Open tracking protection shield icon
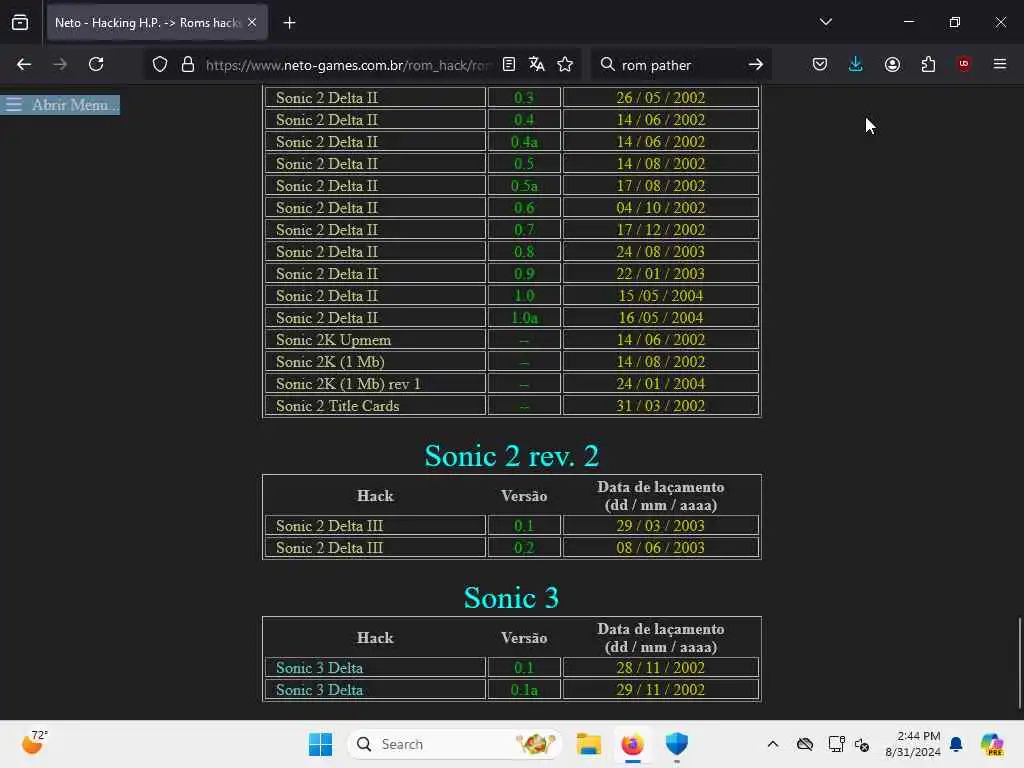Screen dimensions: 1024x768 (x=160, y=64)
